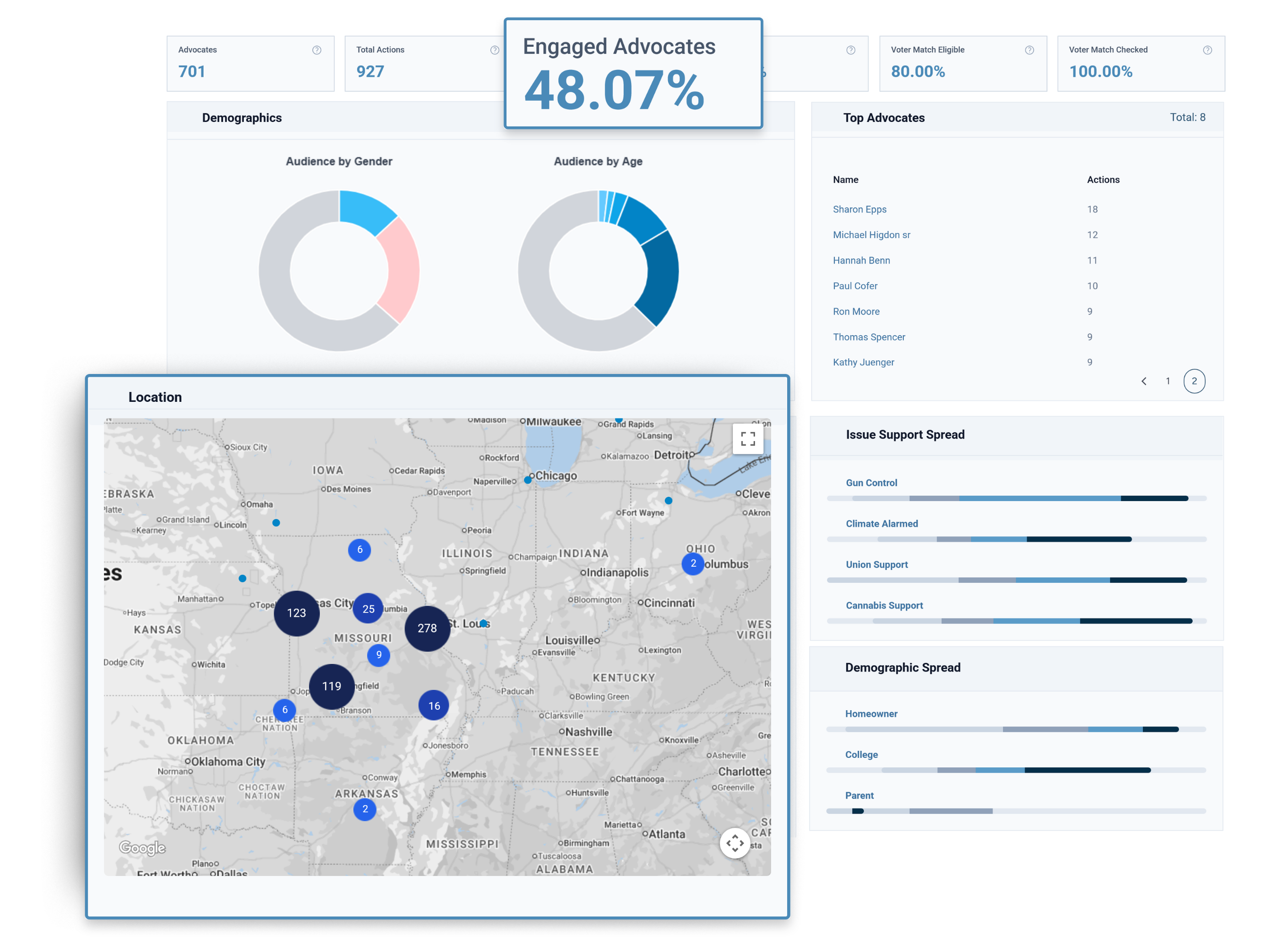Click the Google logo on the map
Viewport: 1270px width, 952px height.
tap(142, 848)
